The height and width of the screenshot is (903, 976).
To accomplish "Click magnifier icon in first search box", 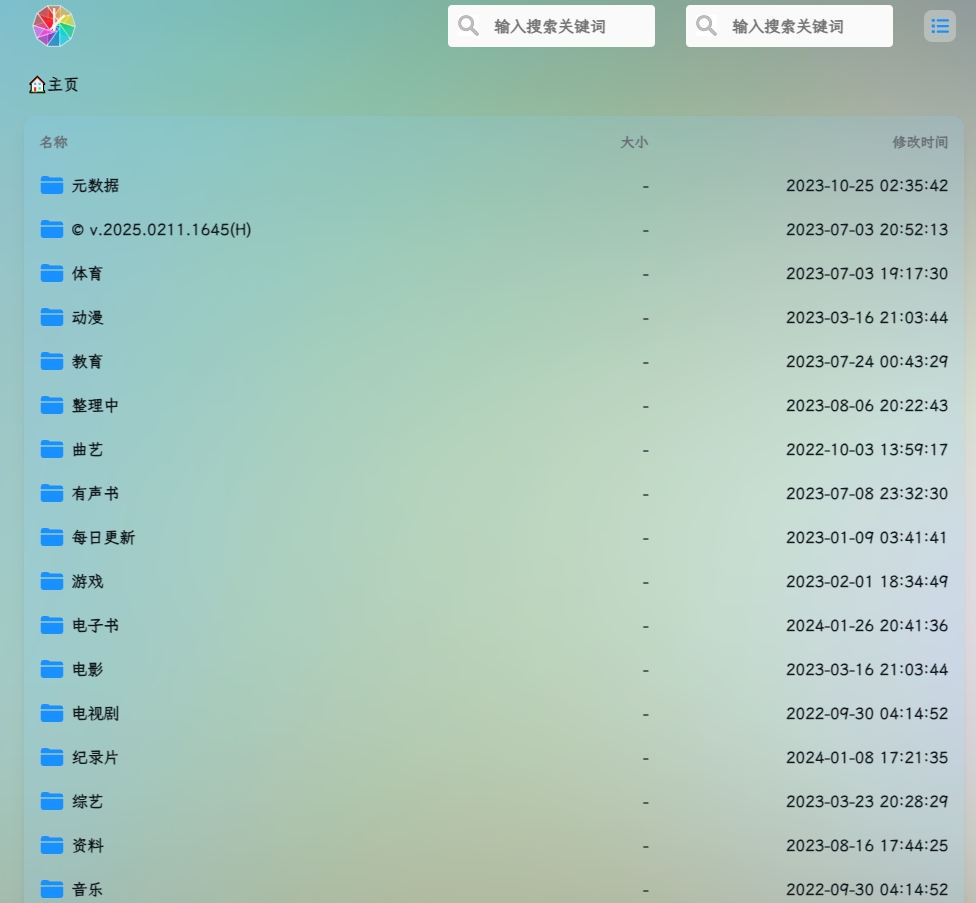I will [468, 26].
